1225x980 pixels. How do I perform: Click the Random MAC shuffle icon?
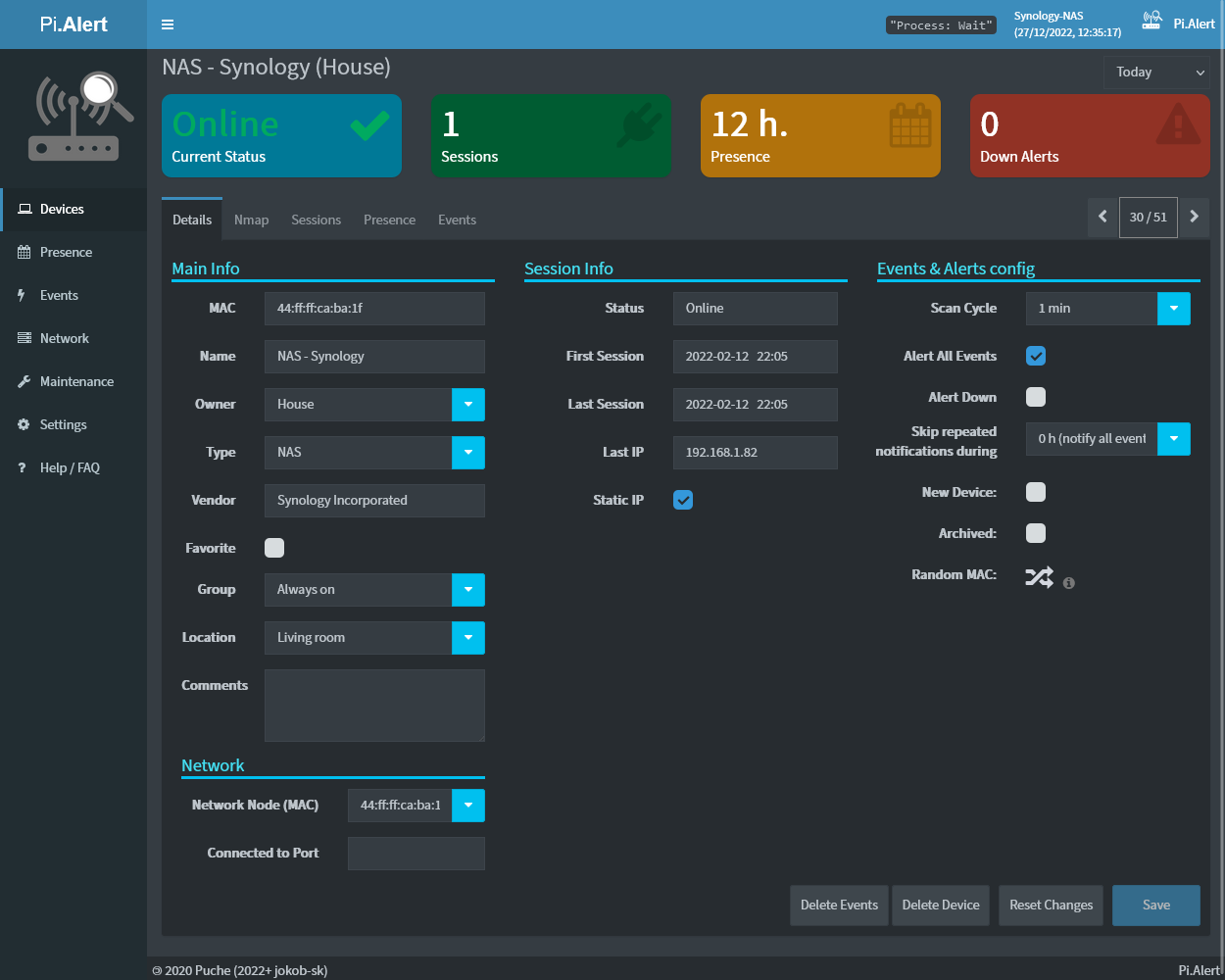[x=1039, y=576]
